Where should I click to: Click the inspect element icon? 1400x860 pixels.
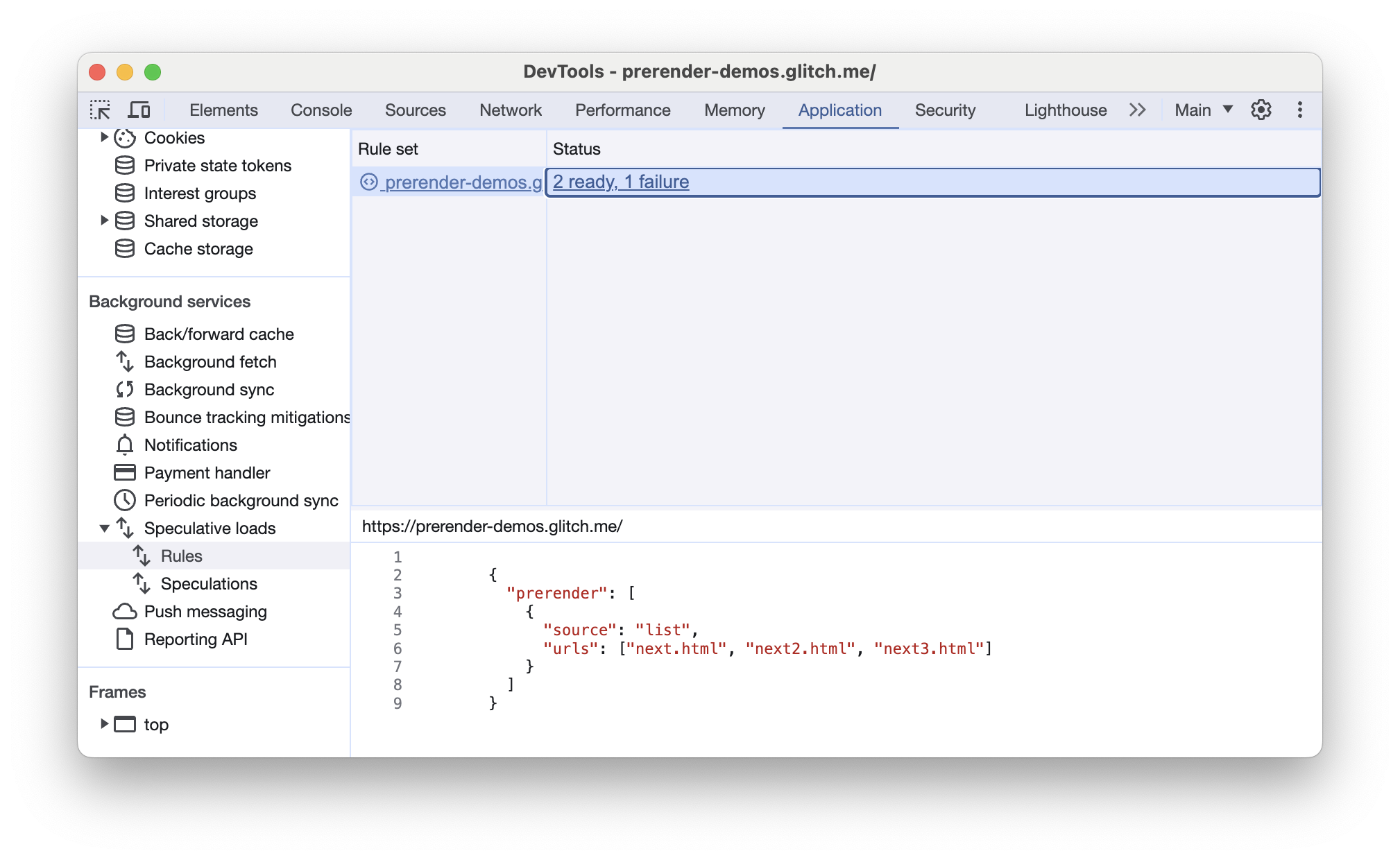pyautogui.click(x=100, y=110)
